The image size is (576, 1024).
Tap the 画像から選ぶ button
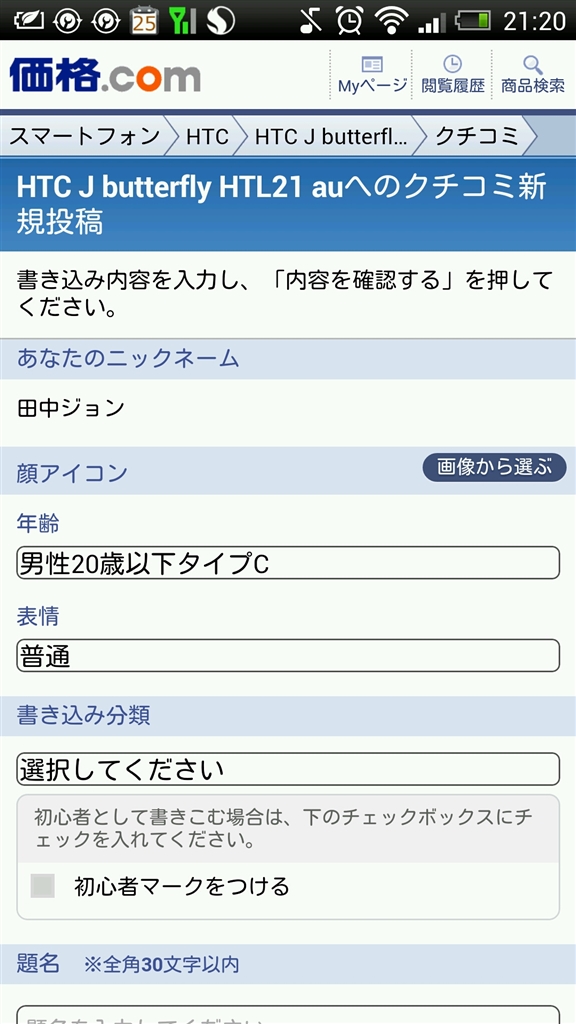click(x=494, y=468)
